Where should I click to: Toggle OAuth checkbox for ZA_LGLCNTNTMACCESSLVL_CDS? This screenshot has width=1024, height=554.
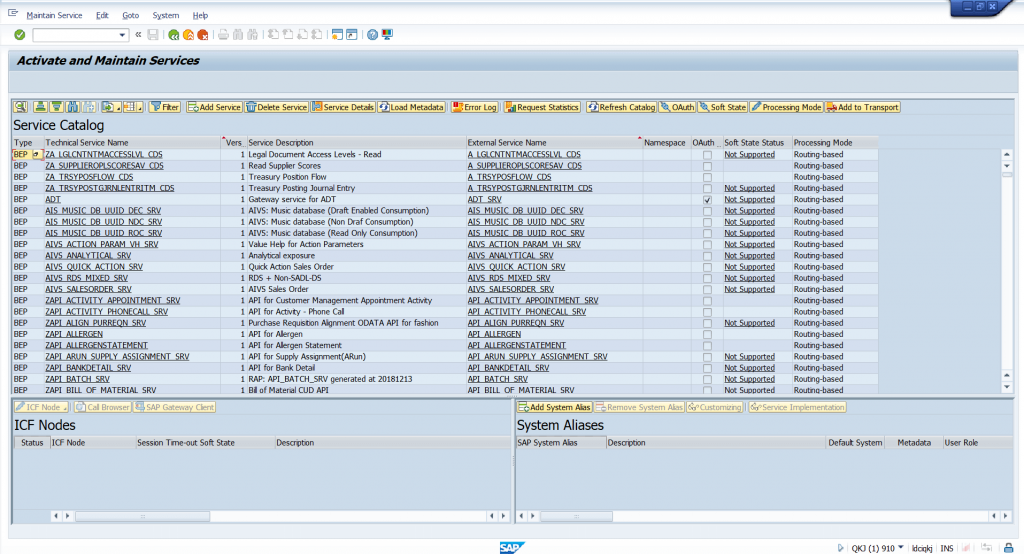(707, 155)
